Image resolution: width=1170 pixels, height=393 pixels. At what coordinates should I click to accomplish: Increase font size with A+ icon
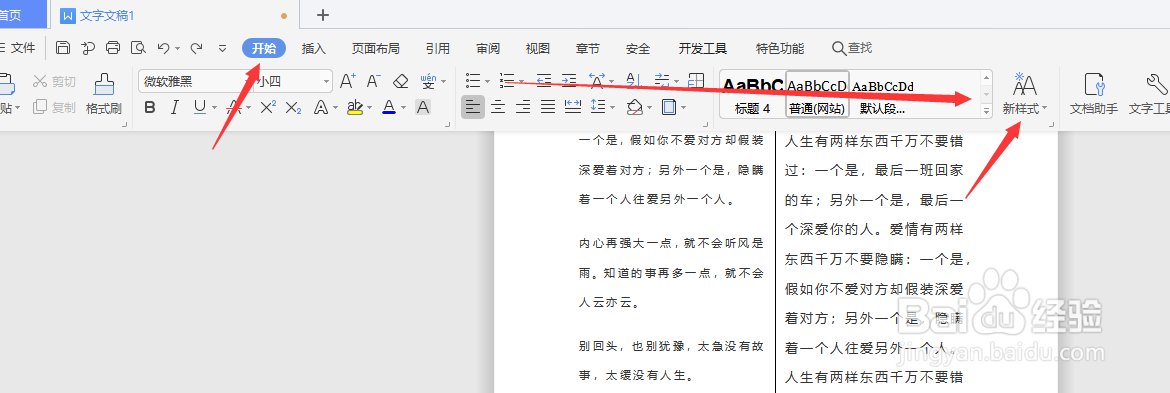point(348,81)
